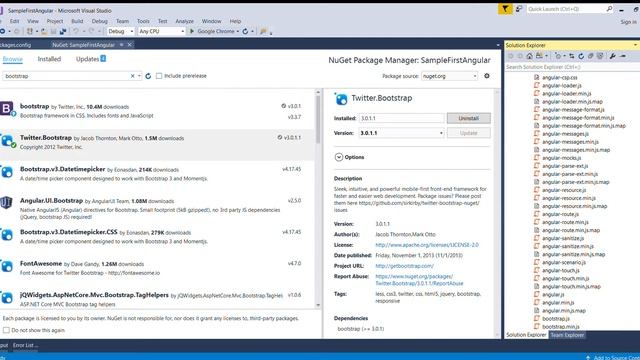Focus the Search Solution Explorer field

(x=571, y=67)
